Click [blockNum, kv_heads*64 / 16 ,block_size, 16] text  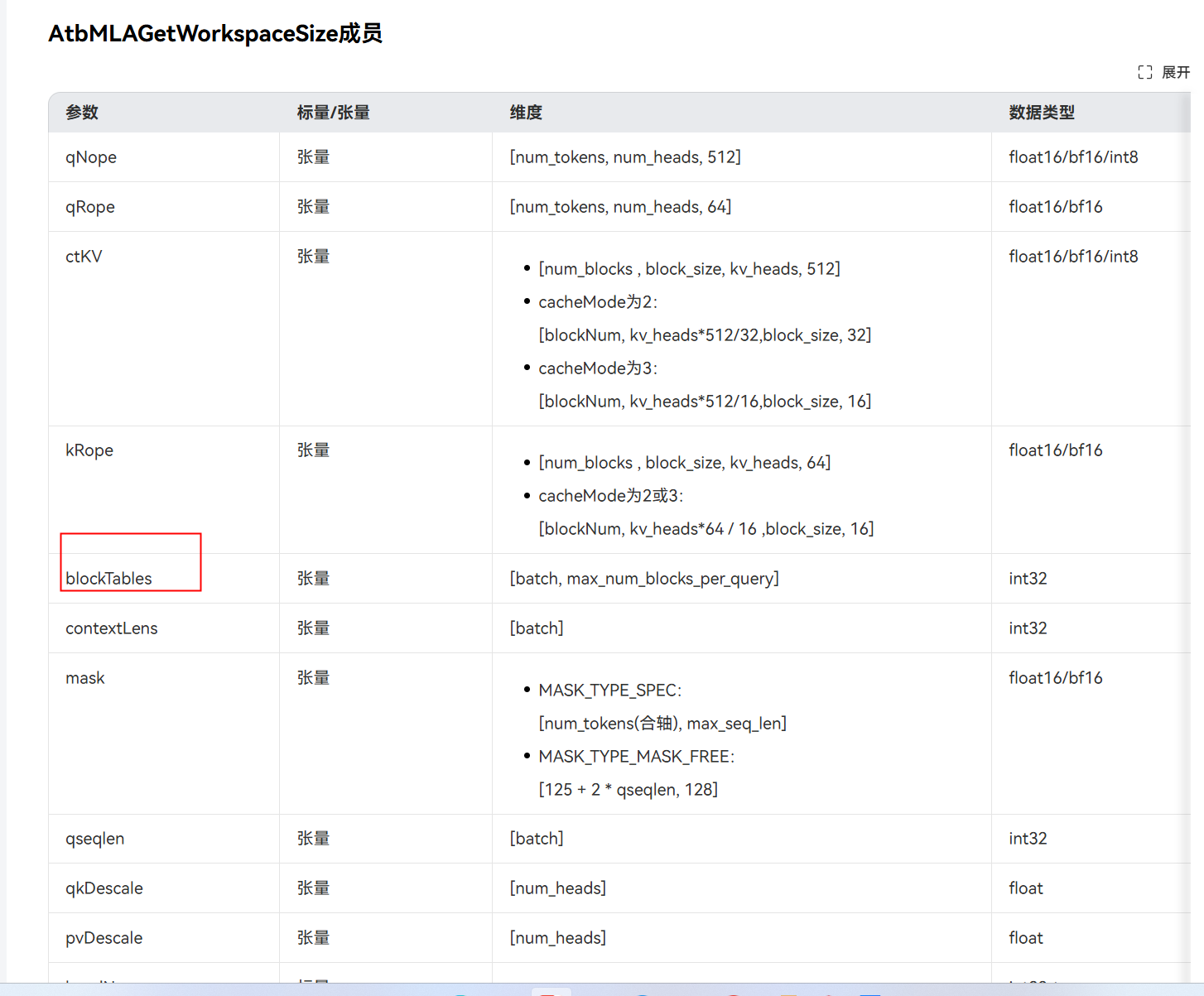click(706, 529)
